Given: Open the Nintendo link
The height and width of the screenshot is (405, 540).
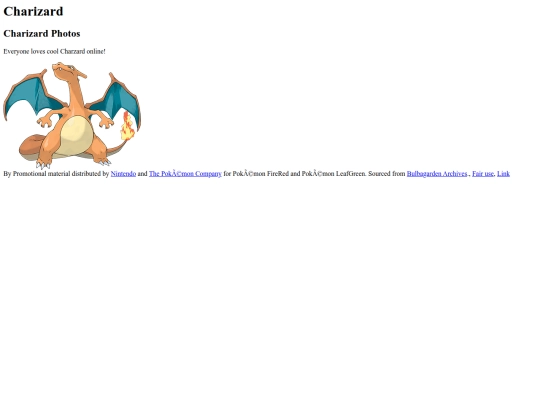Looking at the screenshot, I should [x=123, y=174].
